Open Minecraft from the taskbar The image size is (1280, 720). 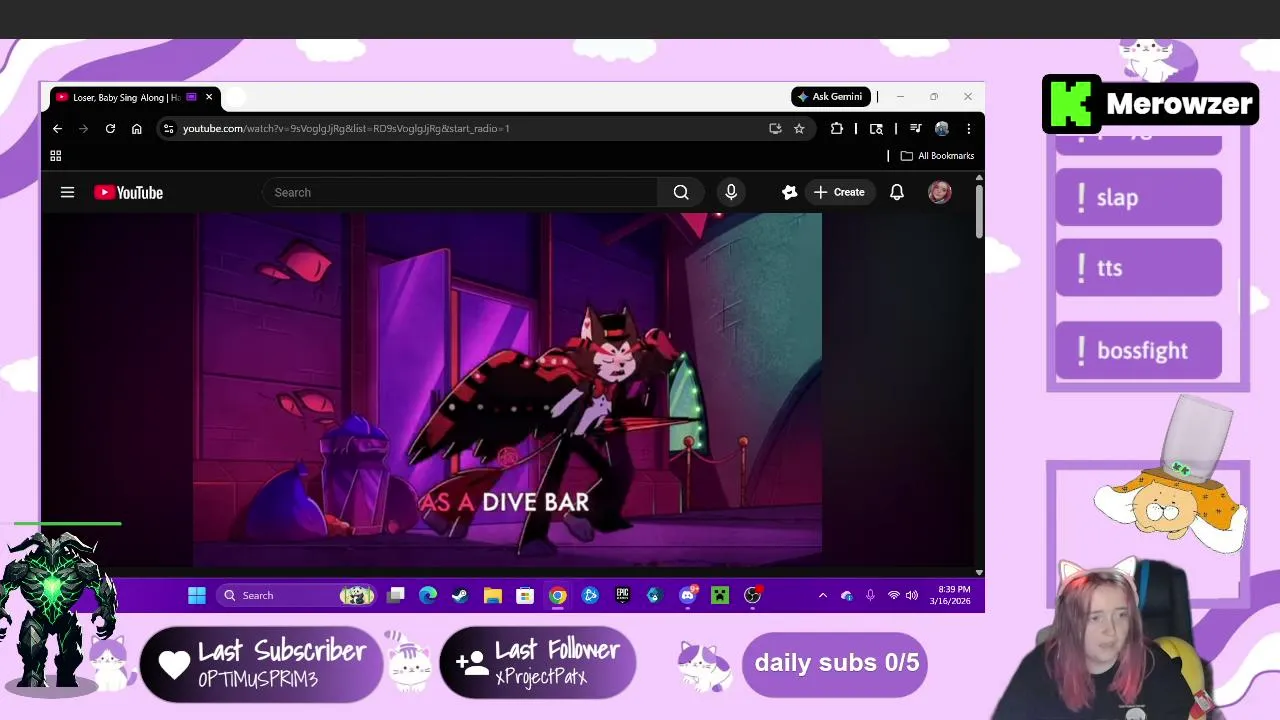click(x=720, y=596)
